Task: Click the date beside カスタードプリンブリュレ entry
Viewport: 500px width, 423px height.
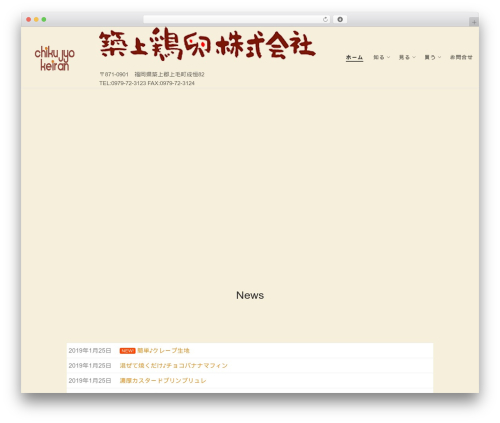Action: click(x=90, y=381)
